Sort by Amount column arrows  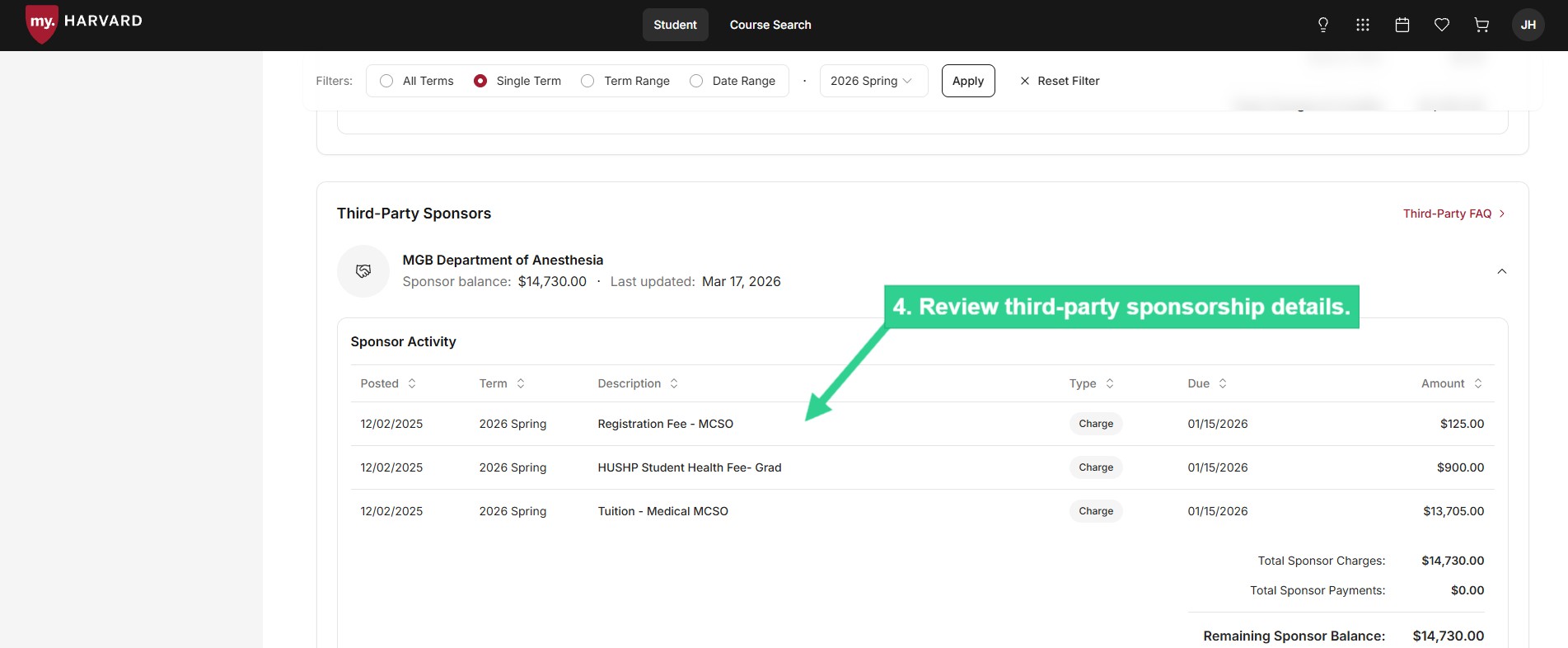point(1478,383)
